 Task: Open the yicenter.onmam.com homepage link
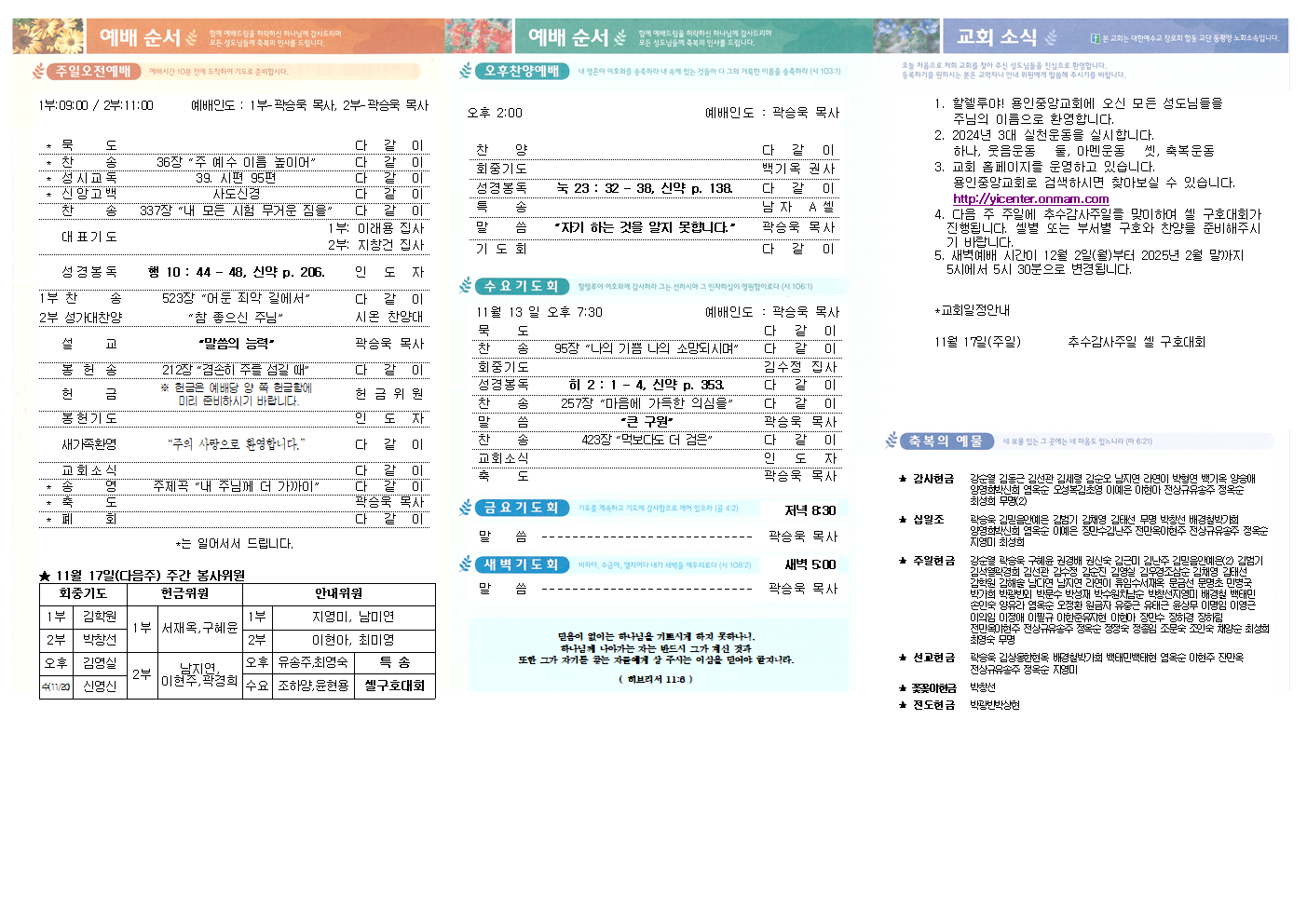[x=1030, y=198]
